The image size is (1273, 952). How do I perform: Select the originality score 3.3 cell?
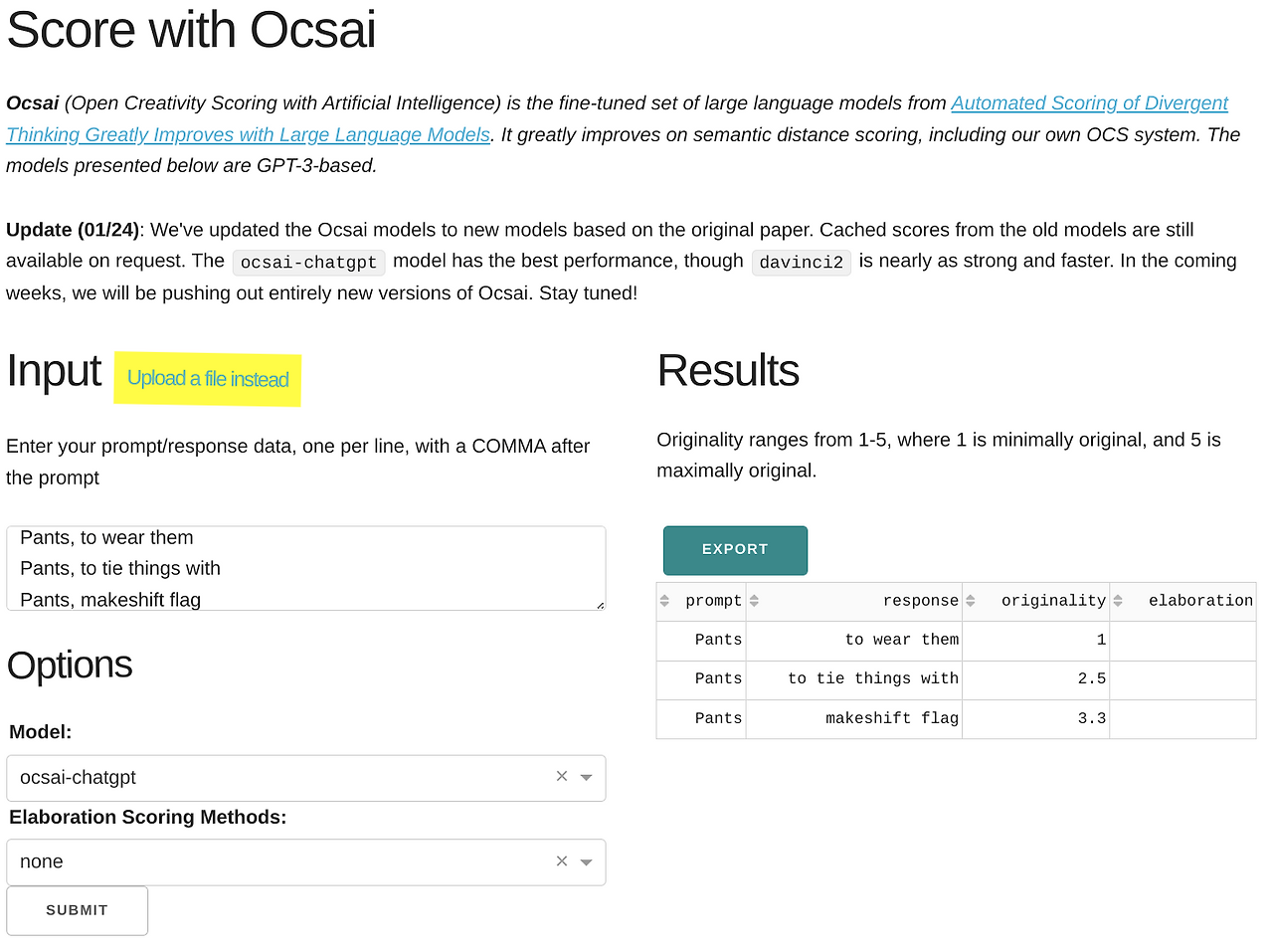click(1036, 719)
